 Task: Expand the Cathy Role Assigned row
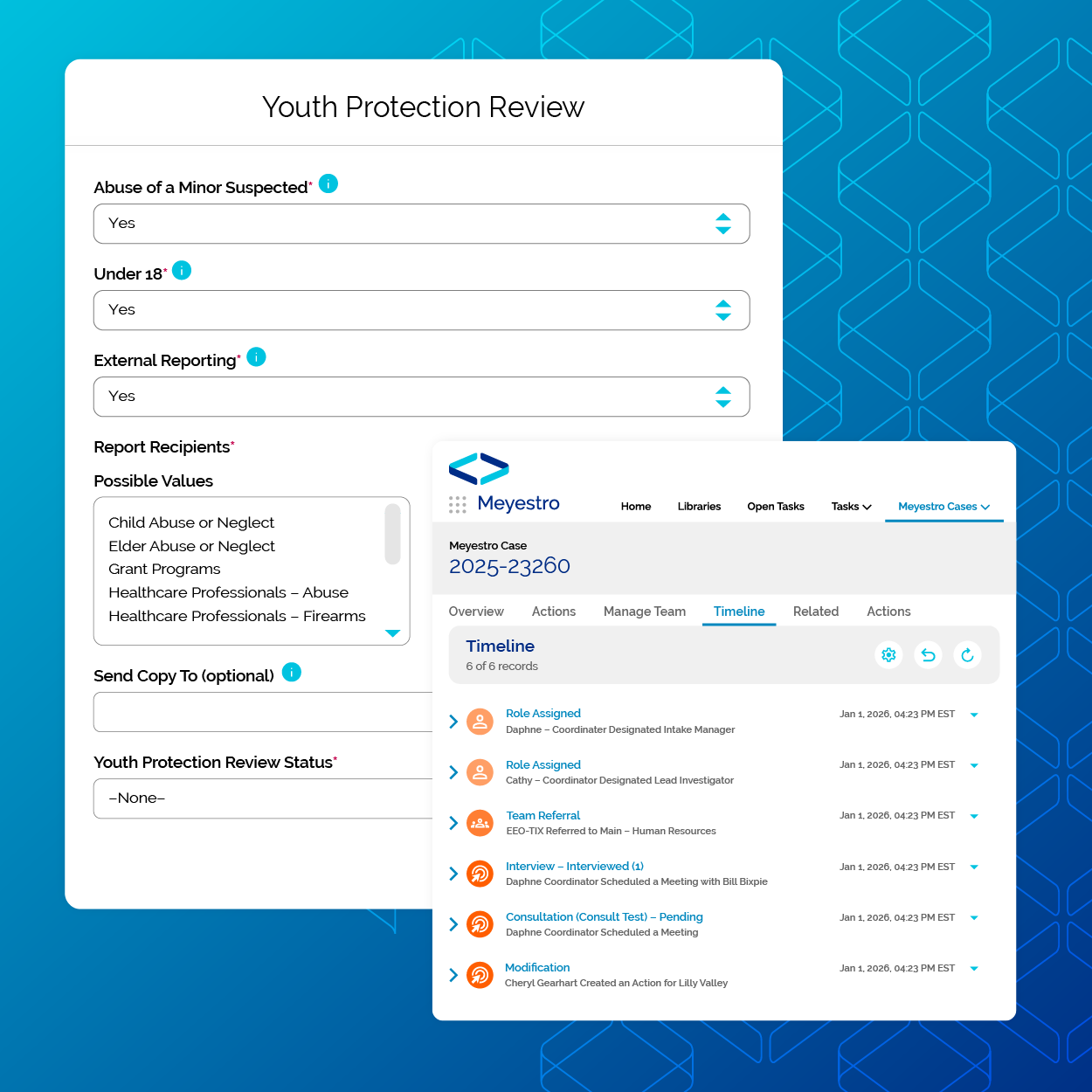pyautogui.click(x=453, y=772)
